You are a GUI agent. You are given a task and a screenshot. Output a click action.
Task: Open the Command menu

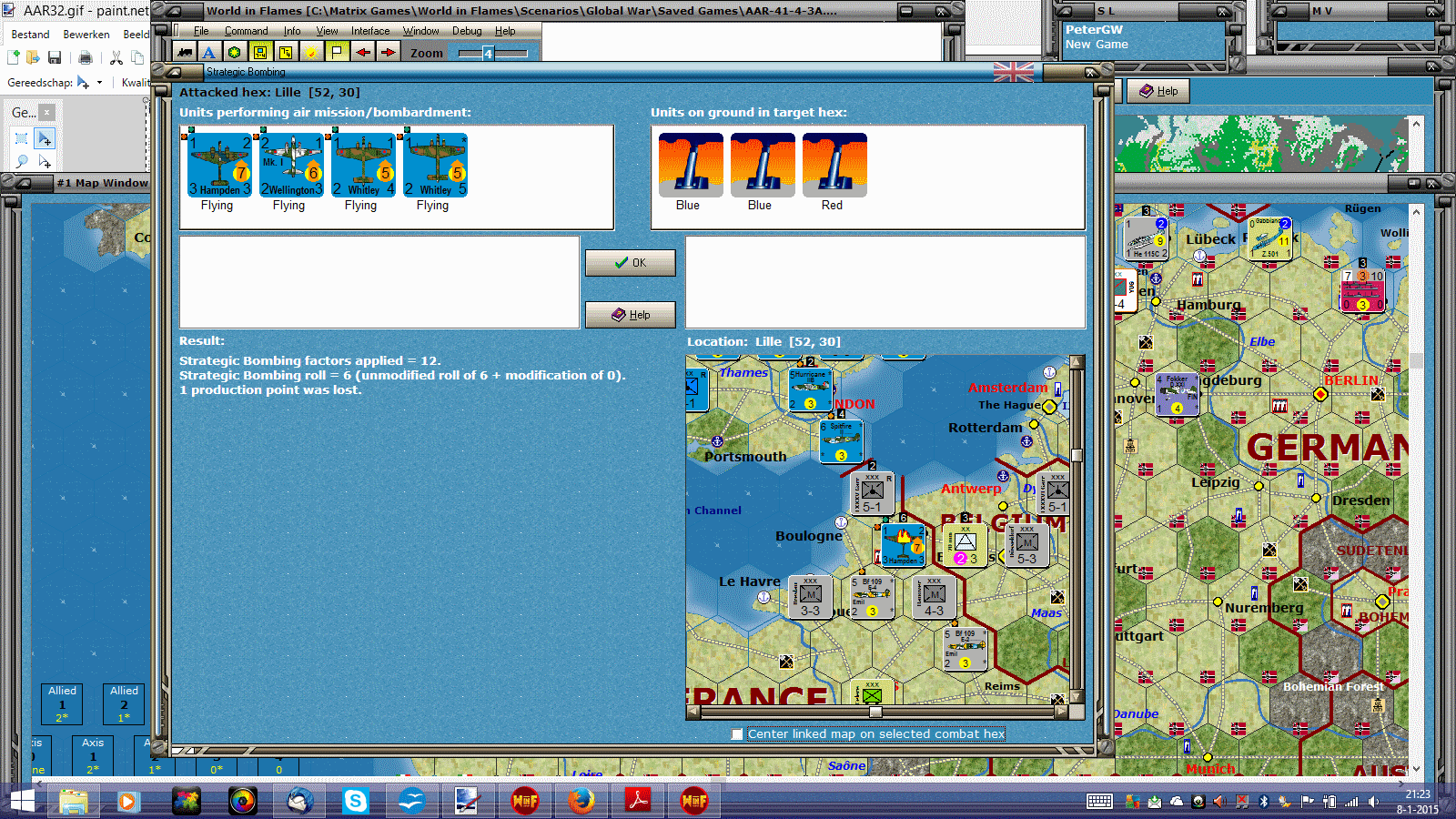(246, 31)
